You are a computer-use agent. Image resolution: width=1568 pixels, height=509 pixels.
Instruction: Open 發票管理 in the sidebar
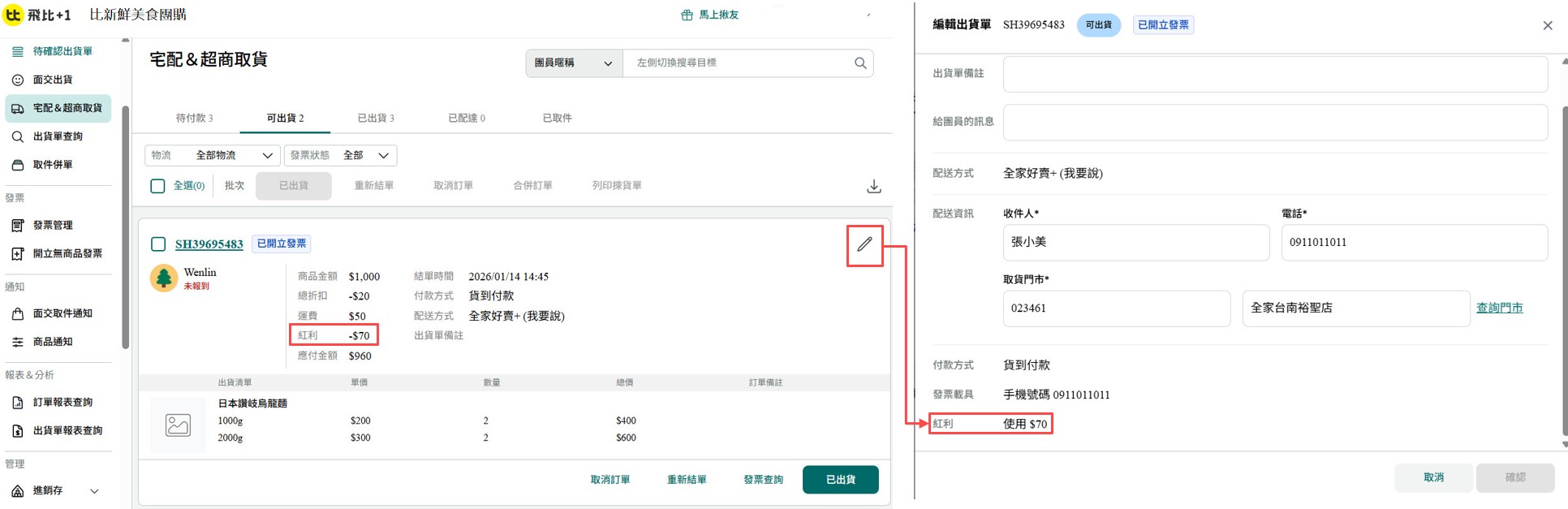pos(53,225)
